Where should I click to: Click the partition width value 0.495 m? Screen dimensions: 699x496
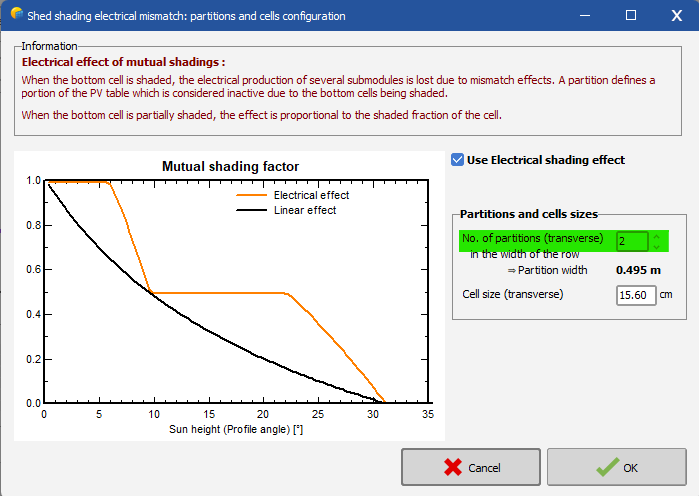point(638,270)
